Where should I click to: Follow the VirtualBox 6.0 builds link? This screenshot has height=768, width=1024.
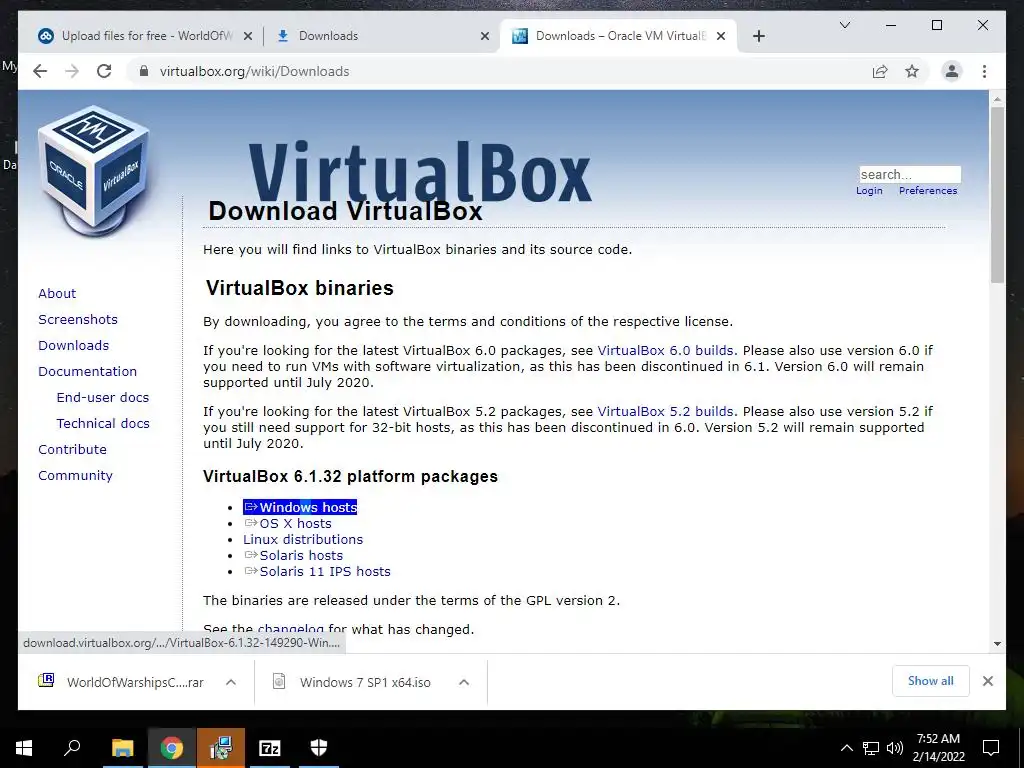click(665, 350)
